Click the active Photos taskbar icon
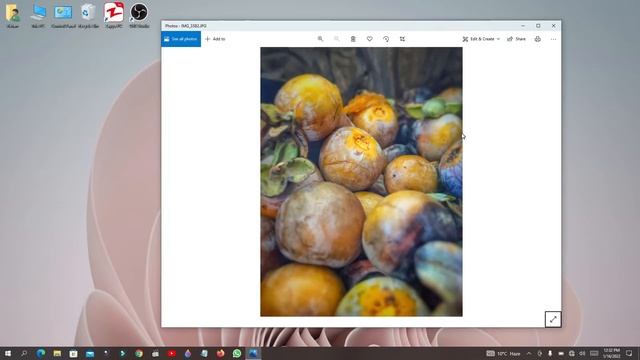This screenshot has width=640, height=360. pos(253,353)
